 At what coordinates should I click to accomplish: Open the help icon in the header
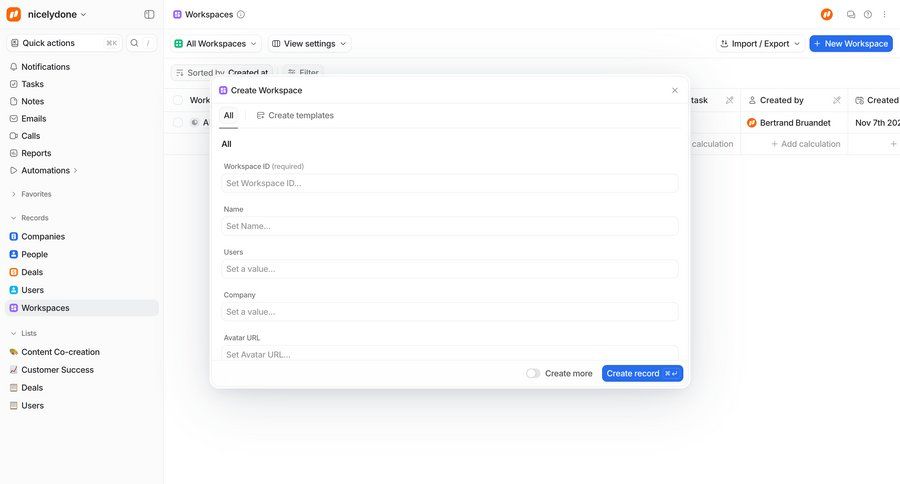[868, 14]
